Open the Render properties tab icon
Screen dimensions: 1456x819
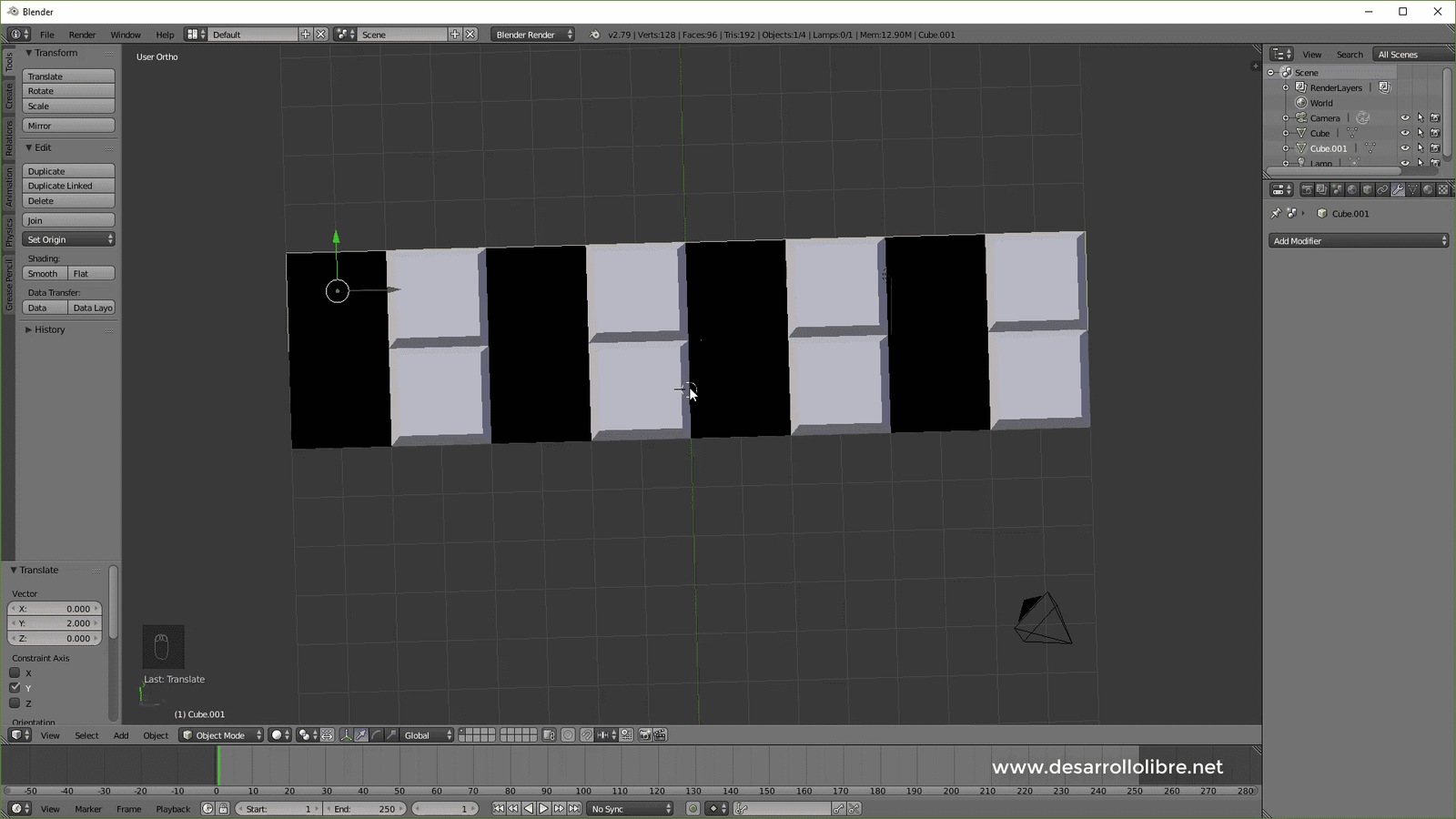[1307, 190]
